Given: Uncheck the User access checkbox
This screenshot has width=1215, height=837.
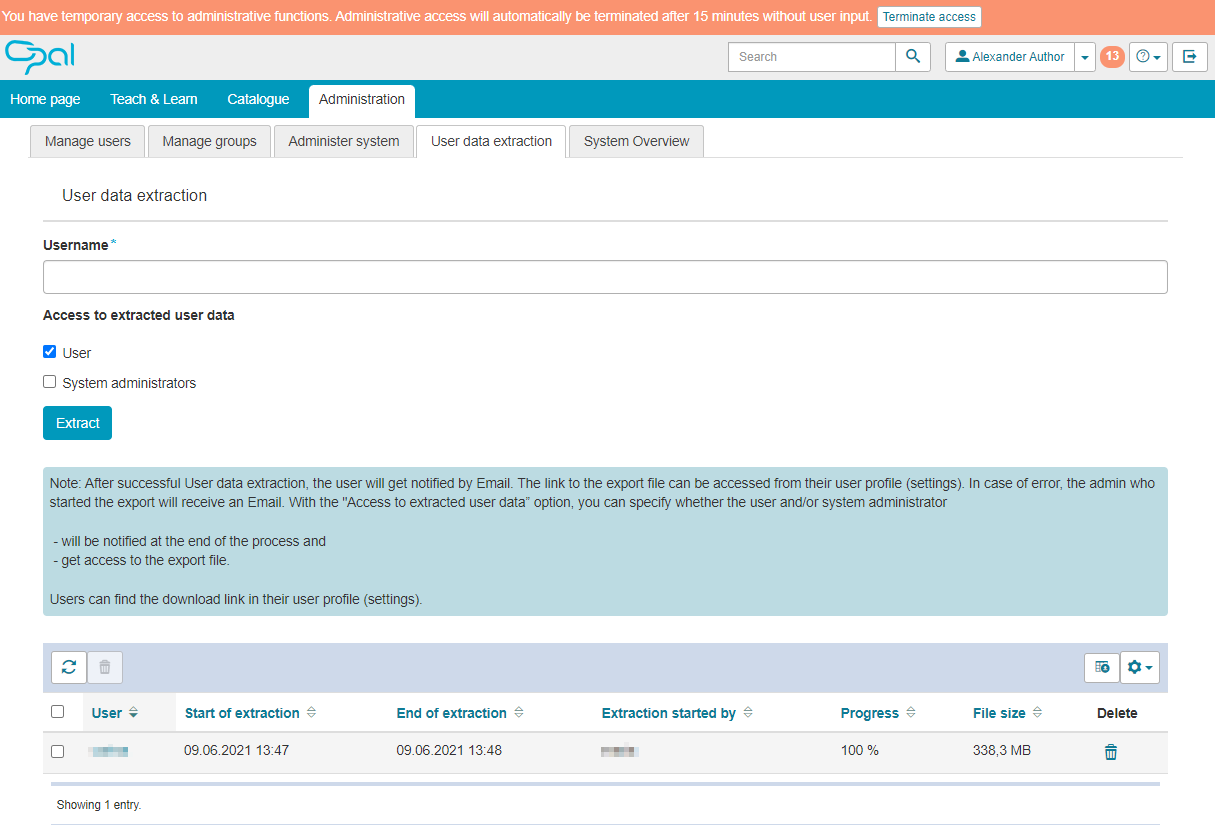Looking at the screenshot, I should tap(50, 352).
